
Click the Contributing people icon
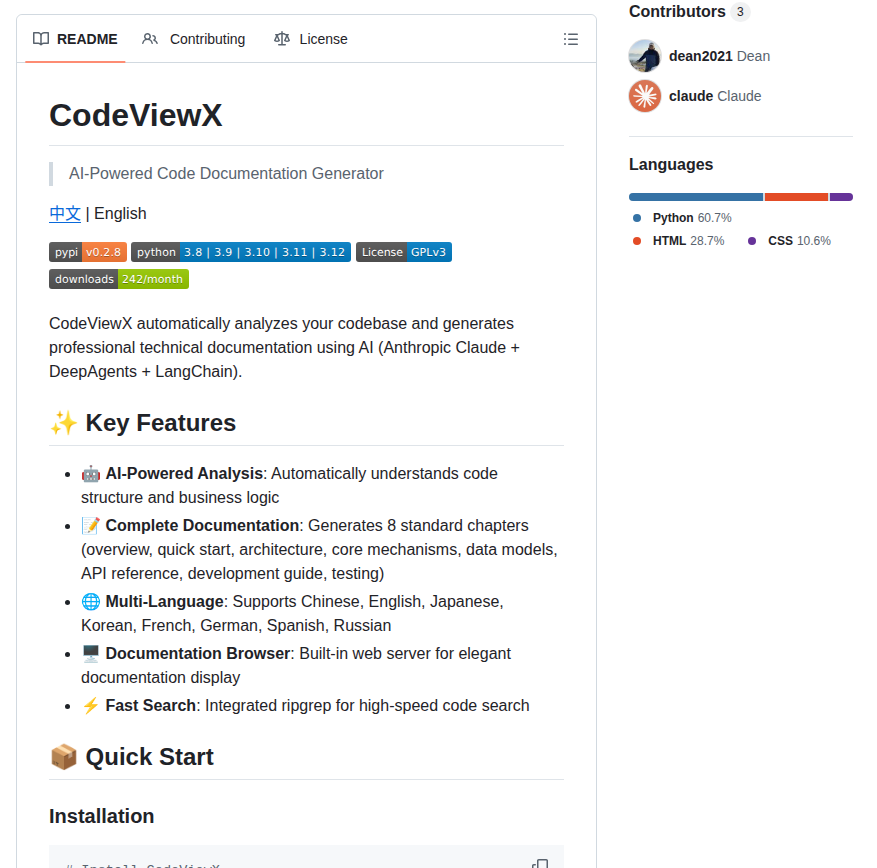tap(150, 39)
